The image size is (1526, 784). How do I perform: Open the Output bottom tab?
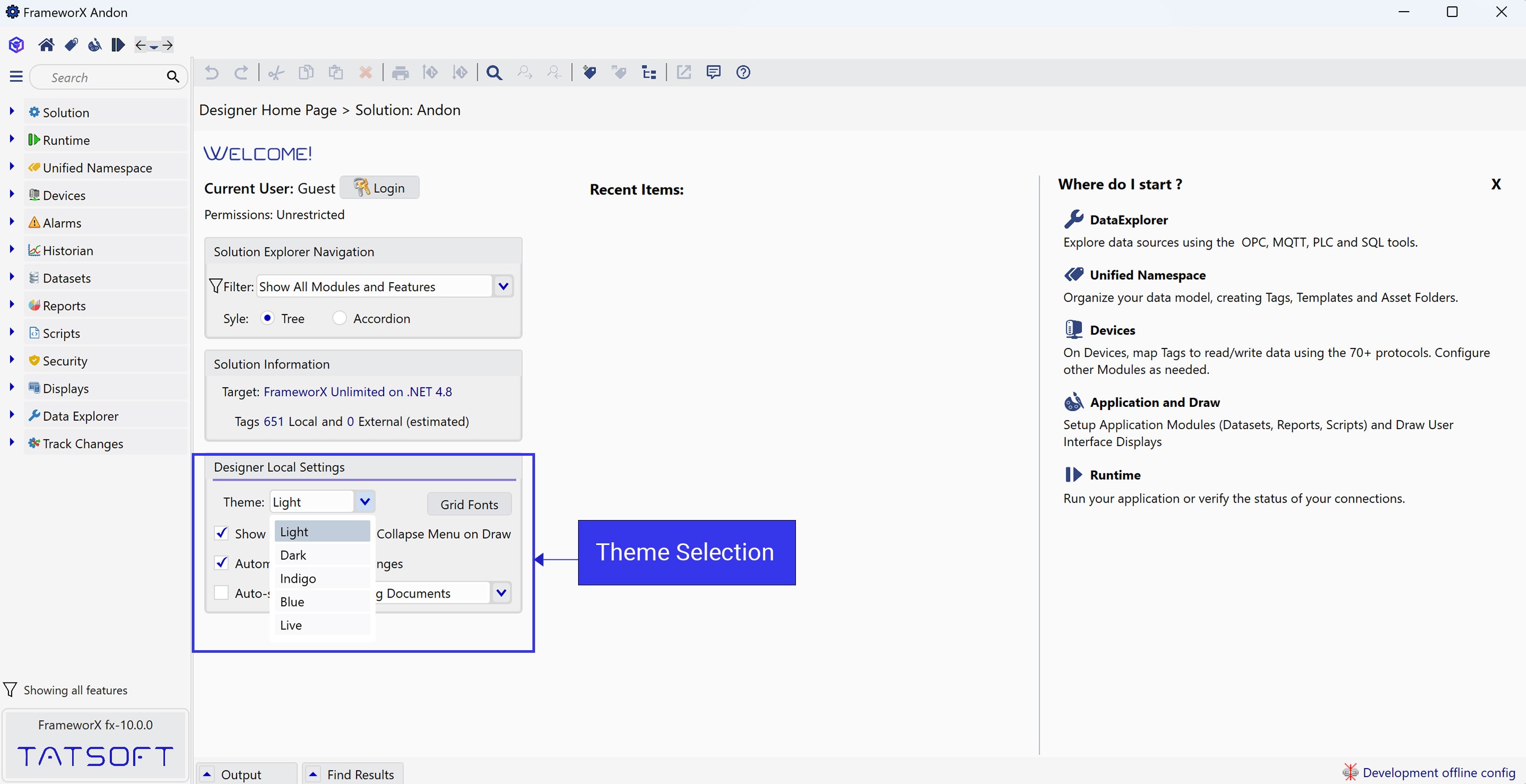coord(247,774)
